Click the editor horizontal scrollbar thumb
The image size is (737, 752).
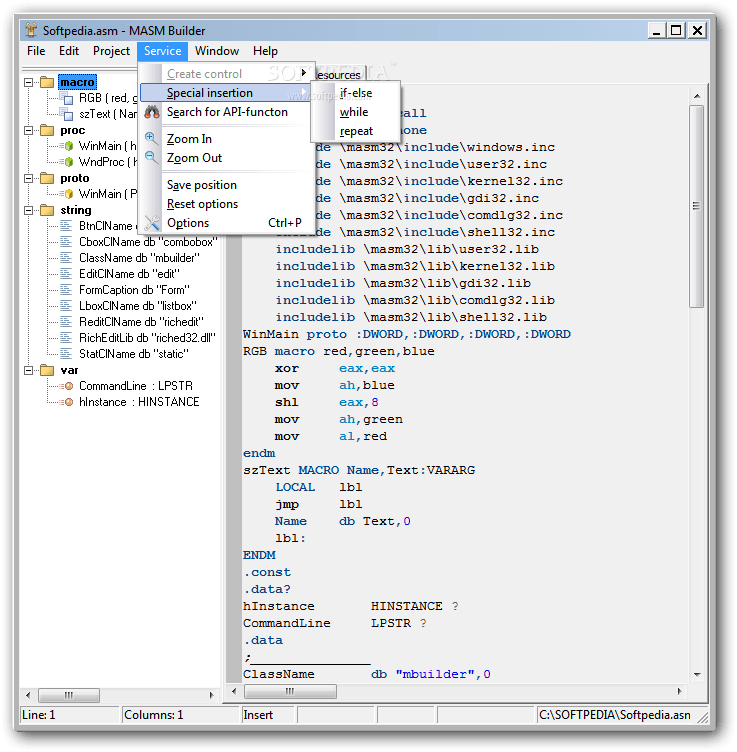pyautogui.click(x=290, y=691)
